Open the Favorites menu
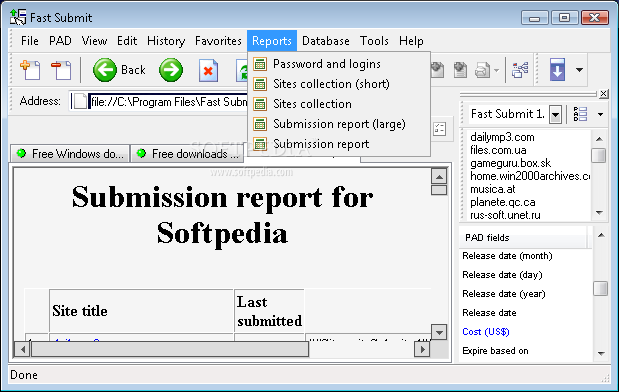 tap(218, 41)
